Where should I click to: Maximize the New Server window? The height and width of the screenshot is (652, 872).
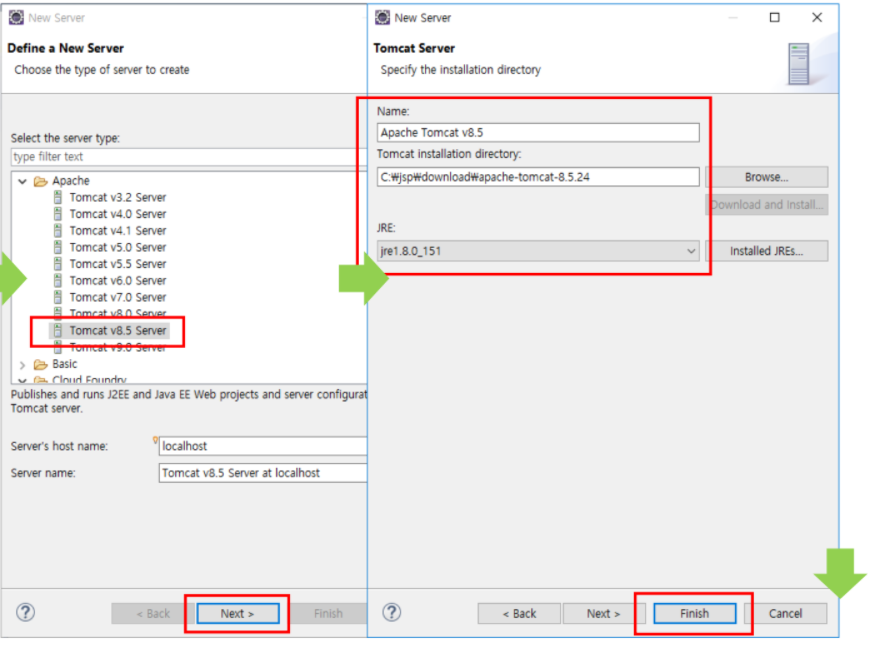point(774,17)
